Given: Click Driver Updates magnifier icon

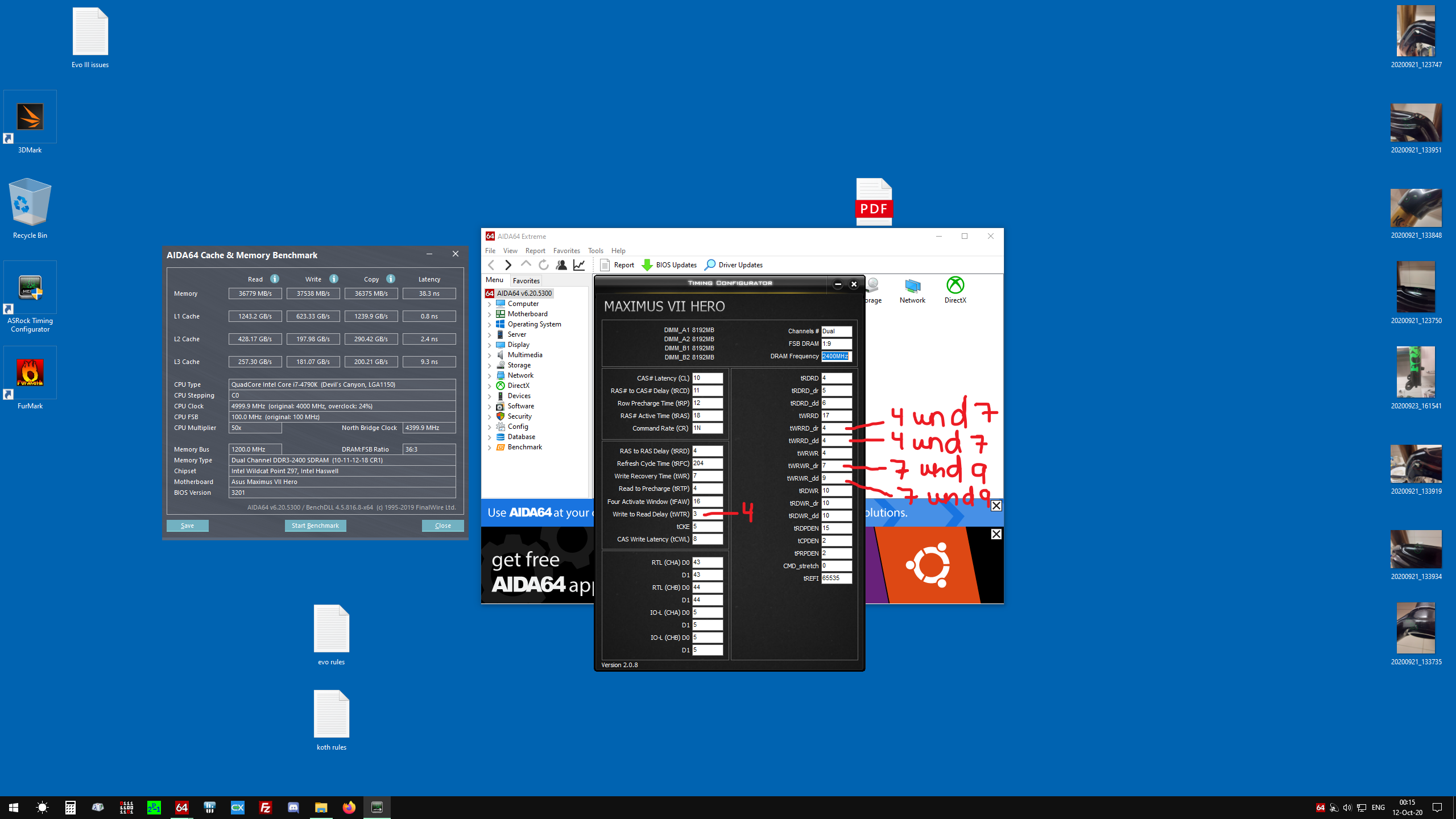Looking at the screenshot, I should [710, 265].
